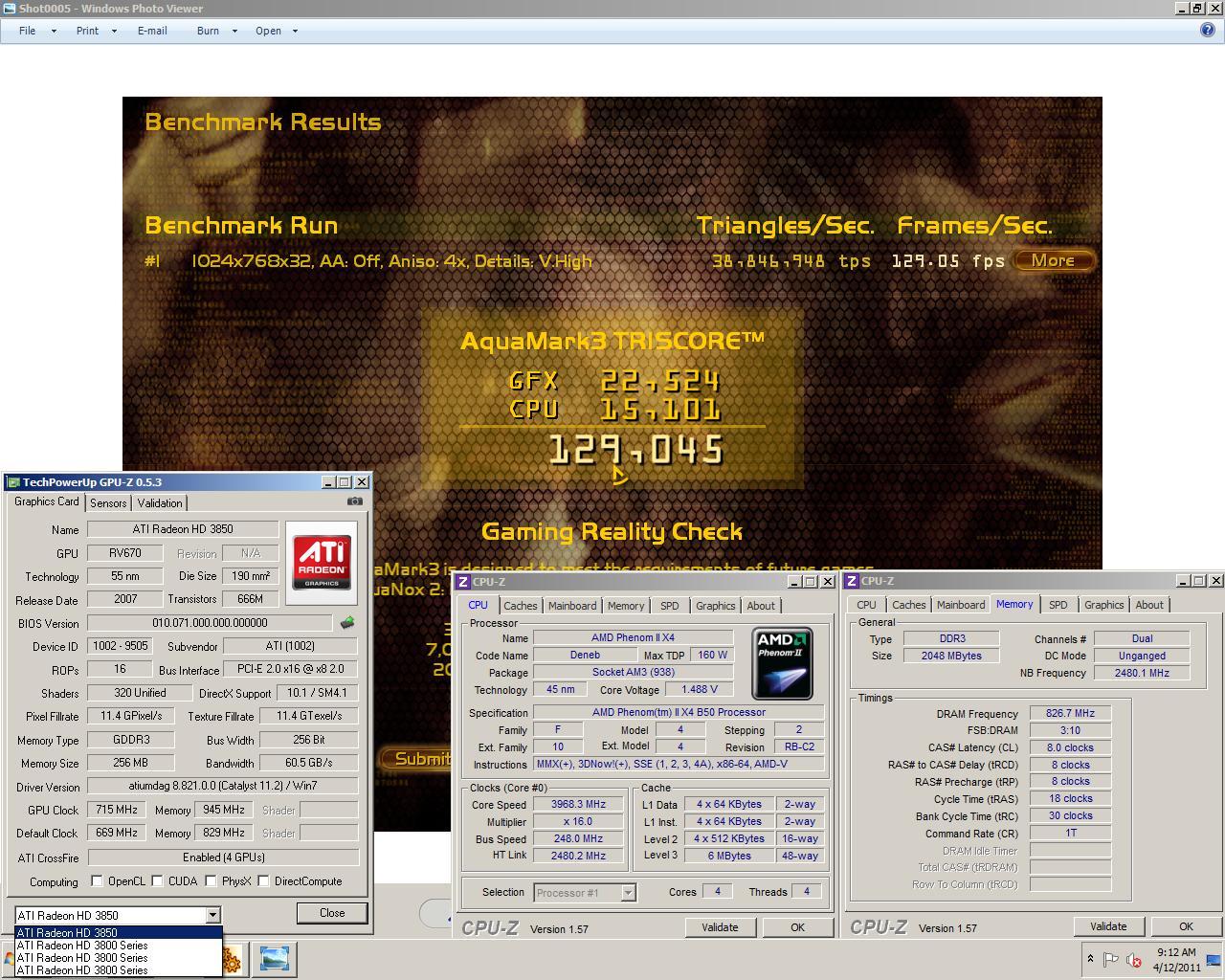Show hidden tray icons chevron
Viewport: 1225px width, 980px height.
(1090, 959)
